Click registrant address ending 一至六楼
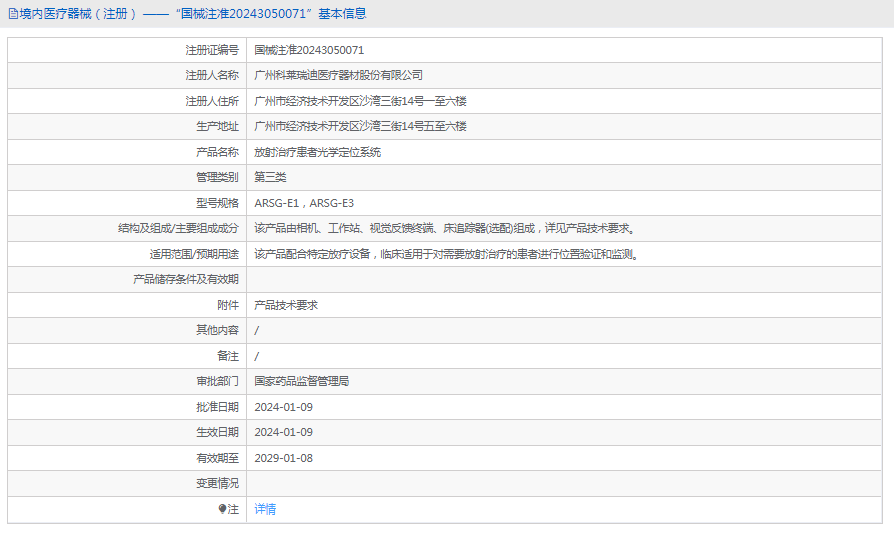 360,101
